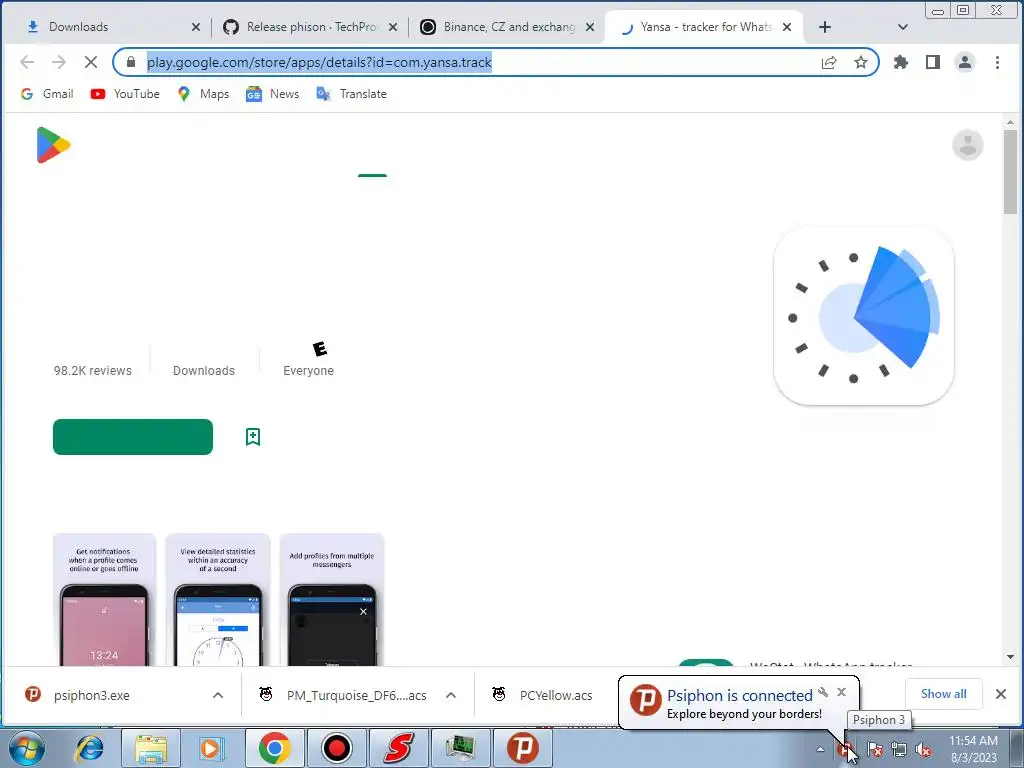Open red S application in taskbar
This screenshot has width=1024, height=768.
coord(398,748)
